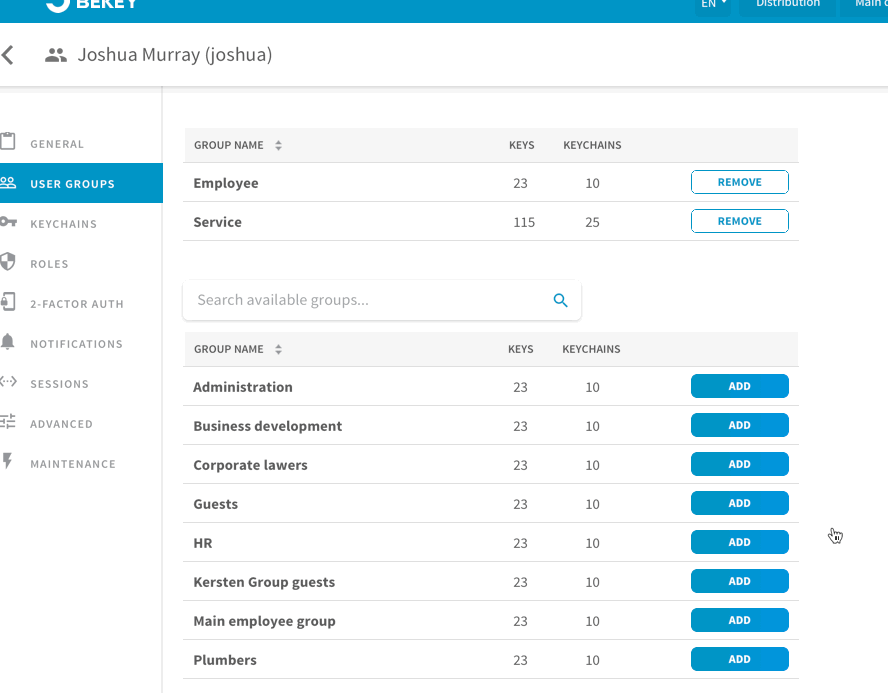Click the General clipboard icon
Viewport: 888px width, 693px height.
(x=8, y=141)
